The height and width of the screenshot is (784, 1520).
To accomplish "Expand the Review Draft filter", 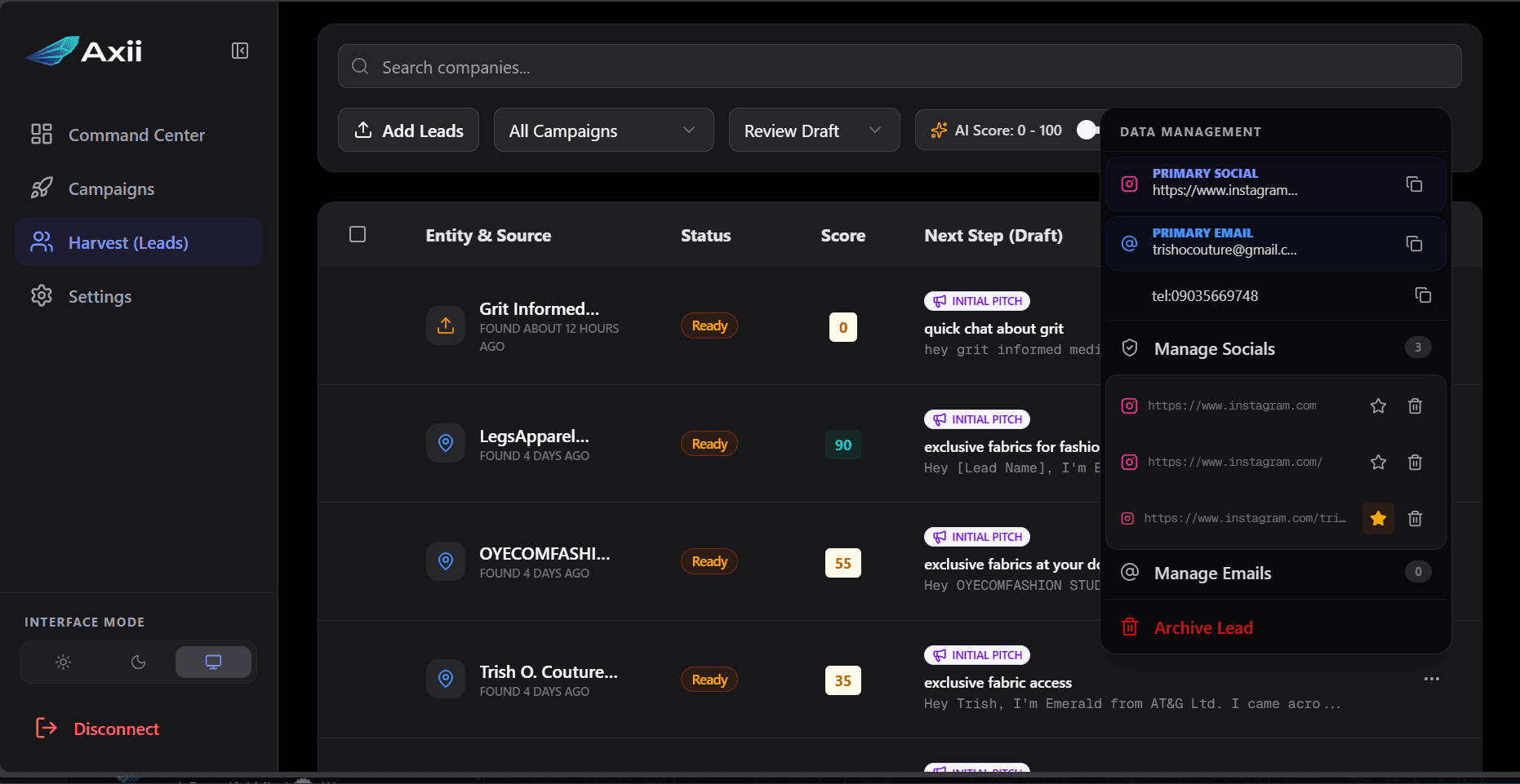I will 813,130.
